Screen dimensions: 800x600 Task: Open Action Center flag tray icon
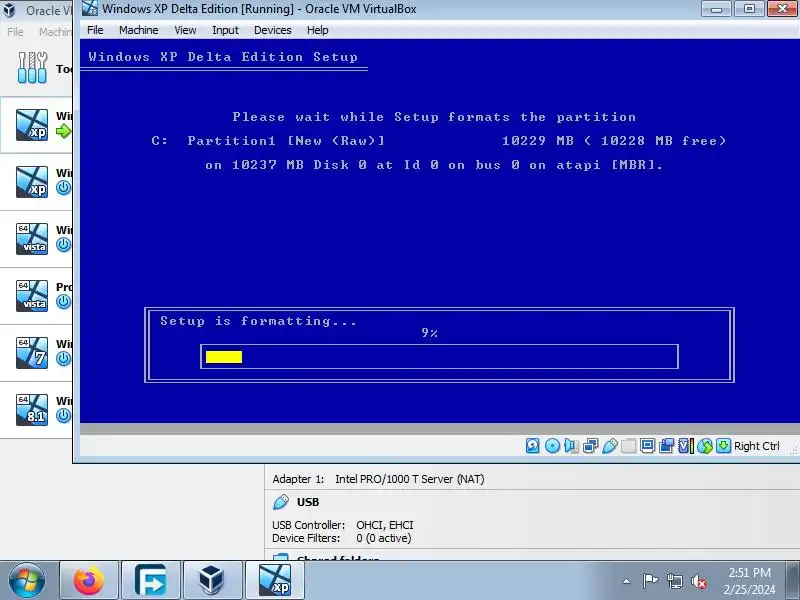click(x=650, y=581)
